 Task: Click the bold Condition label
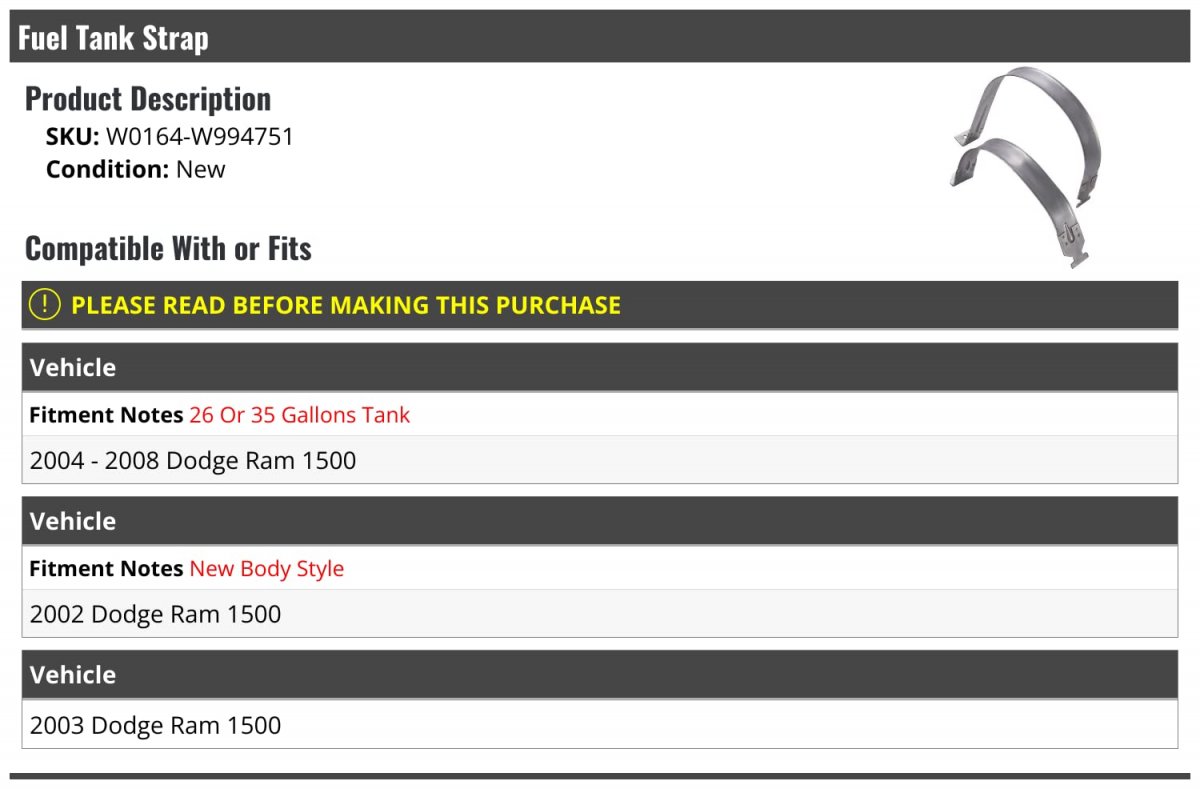(x=107, y=169)
